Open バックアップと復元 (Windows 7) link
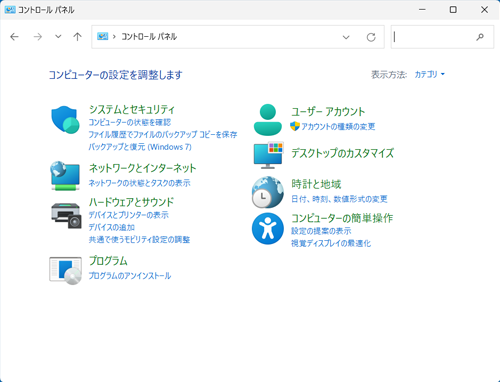The width and height of the screenshot is (500, 382). tap(140, 147)
